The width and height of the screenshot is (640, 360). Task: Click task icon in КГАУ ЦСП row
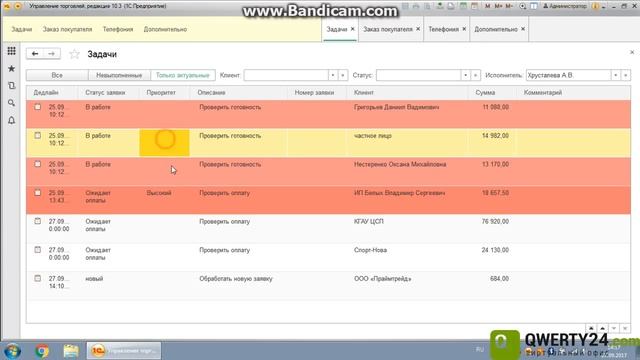38,221
